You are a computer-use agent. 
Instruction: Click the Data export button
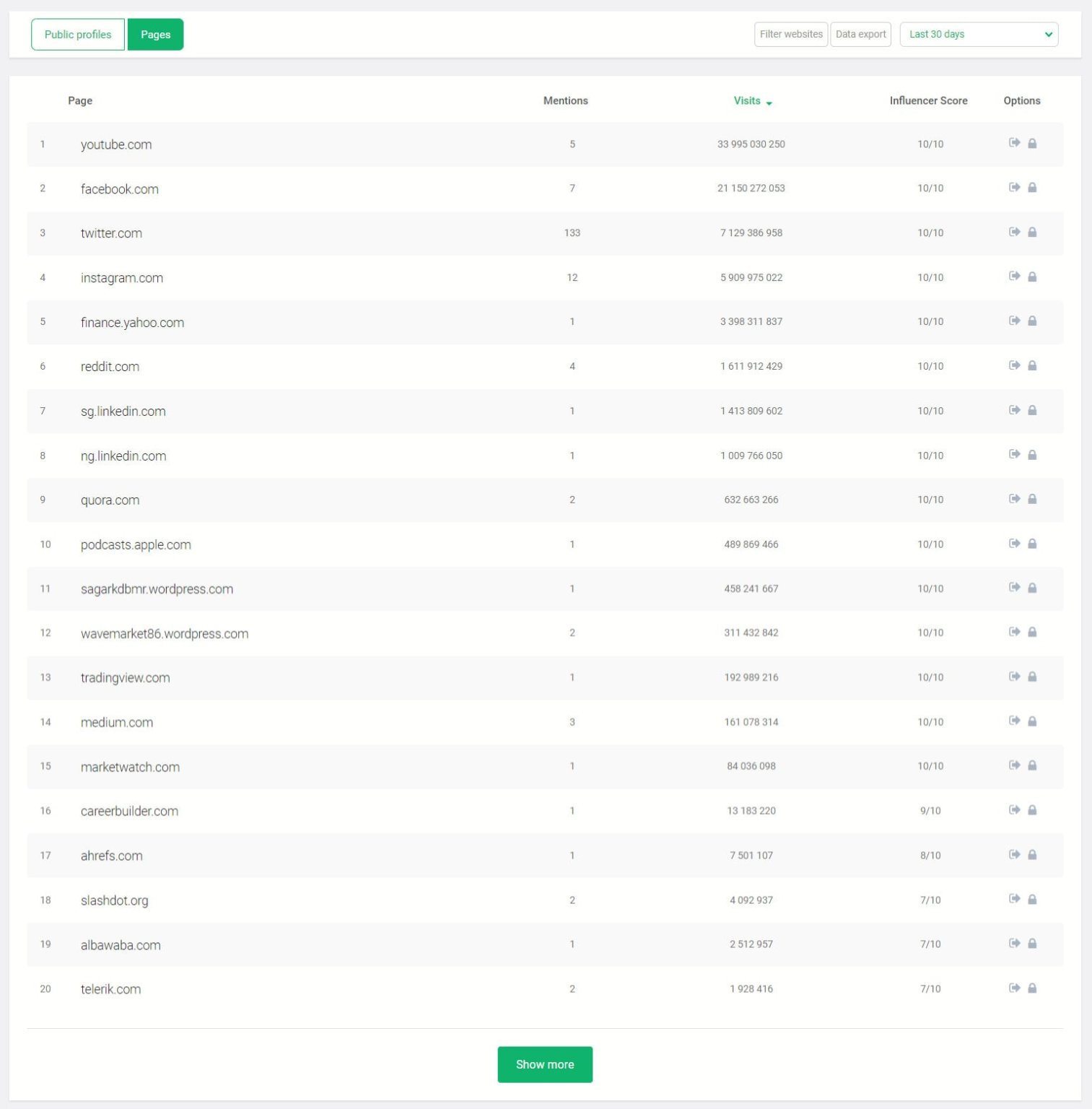coord(860,34)
